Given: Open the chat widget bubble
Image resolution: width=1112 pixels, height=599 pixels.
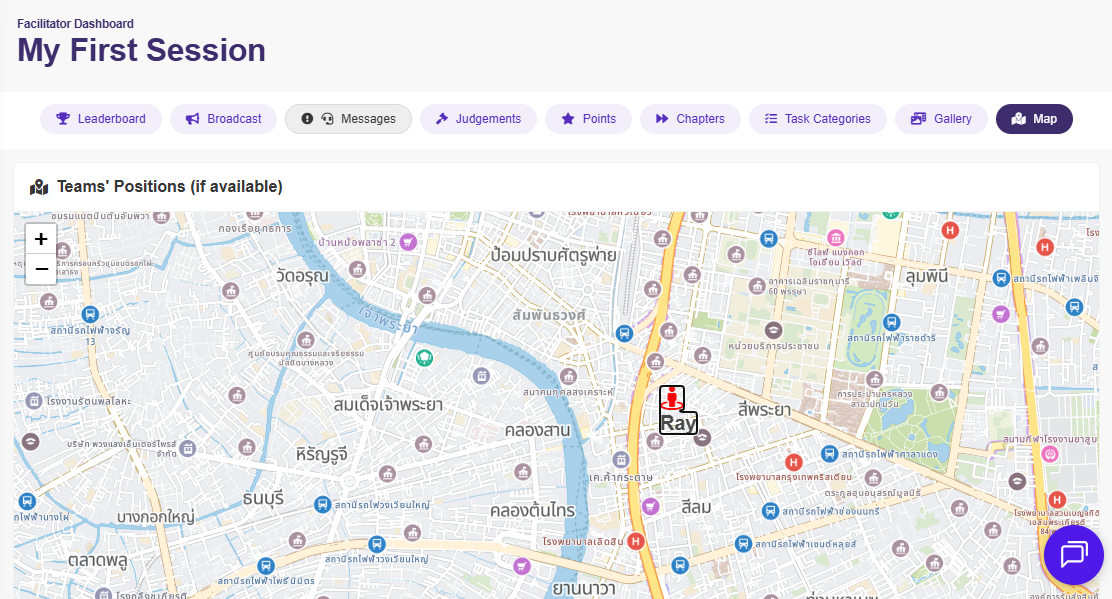Looking at the screenshot, I should [x=1073, y=554].
